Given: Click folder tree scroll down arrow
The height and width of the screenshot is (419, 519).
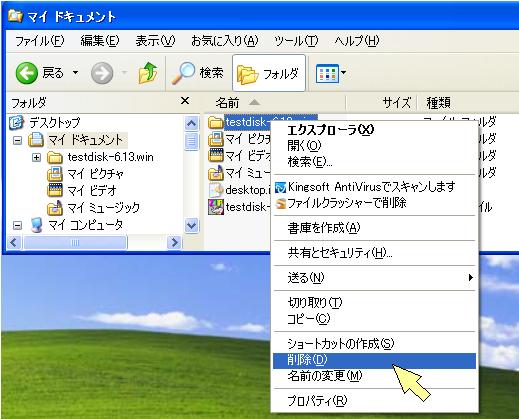Looking at the screenshot, I should coord(191,226).
